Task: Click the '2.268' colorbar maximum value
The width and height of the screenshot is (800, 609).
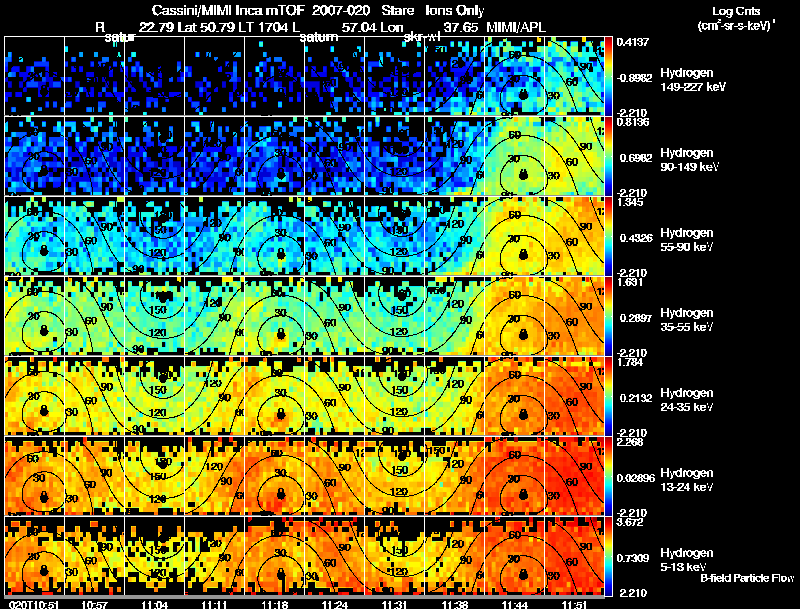Action: [630, 442]
